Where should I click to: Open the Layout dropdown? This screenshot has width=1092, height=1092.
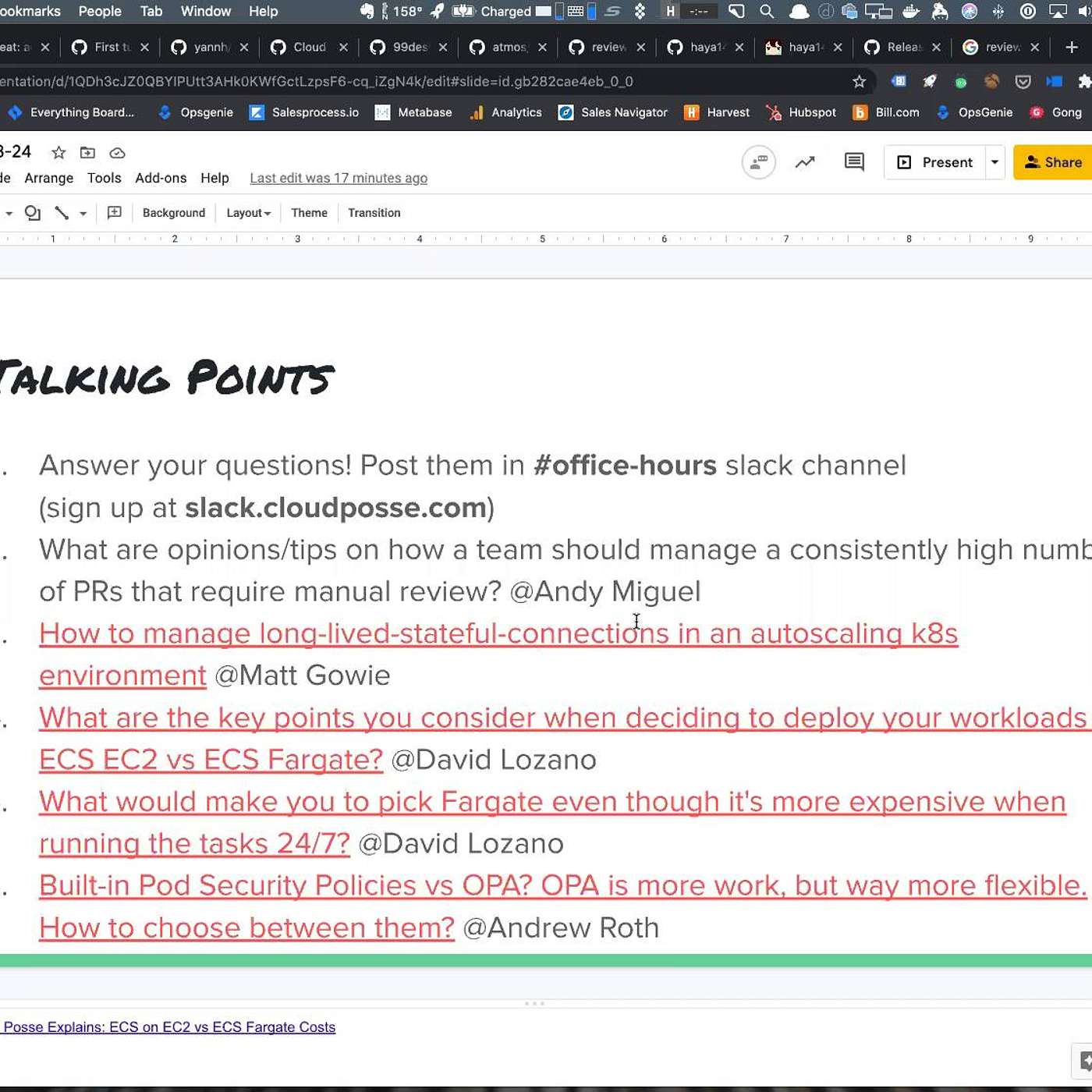[248, 213]
